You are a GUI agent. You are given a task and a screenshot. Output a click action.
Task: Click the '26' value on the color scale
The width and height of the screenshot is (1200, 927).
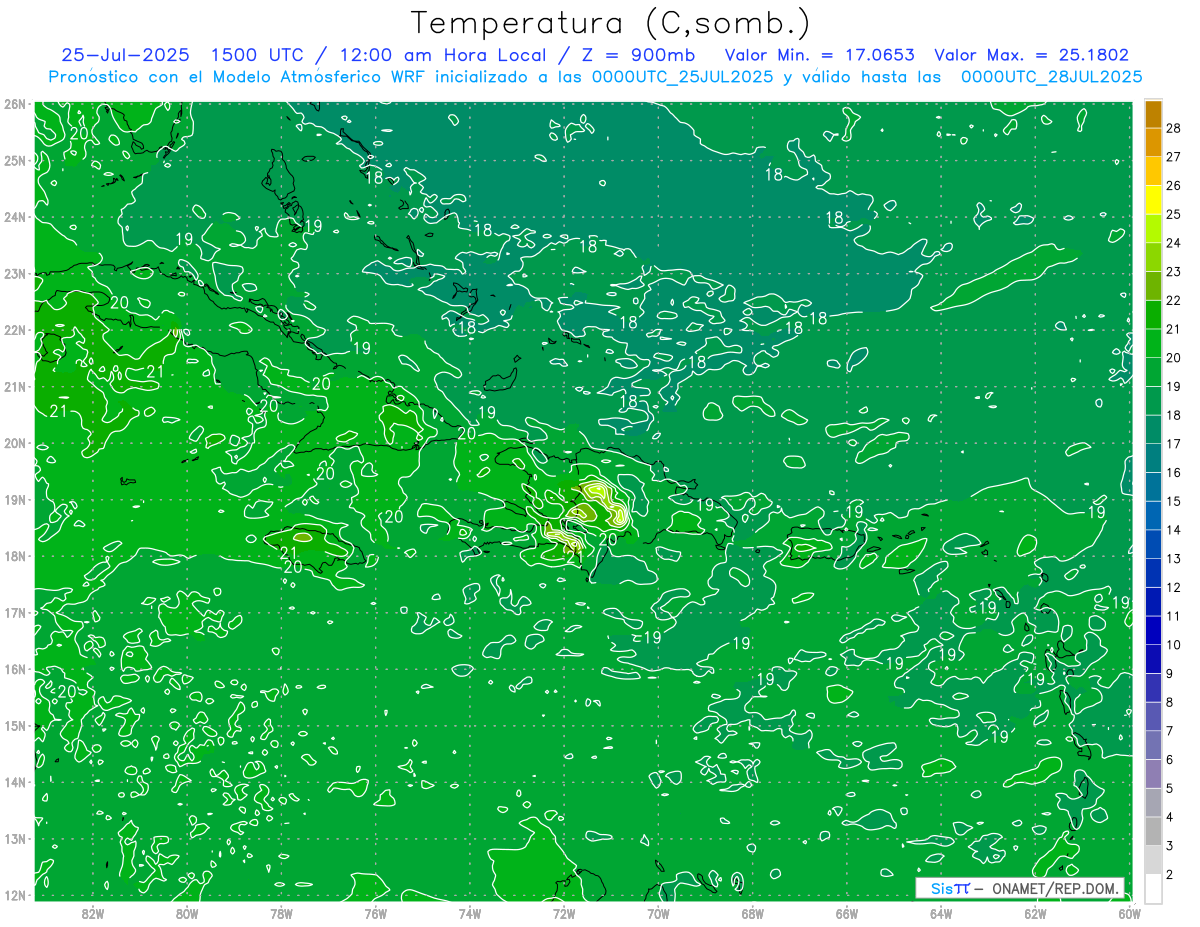(1173, 185)
